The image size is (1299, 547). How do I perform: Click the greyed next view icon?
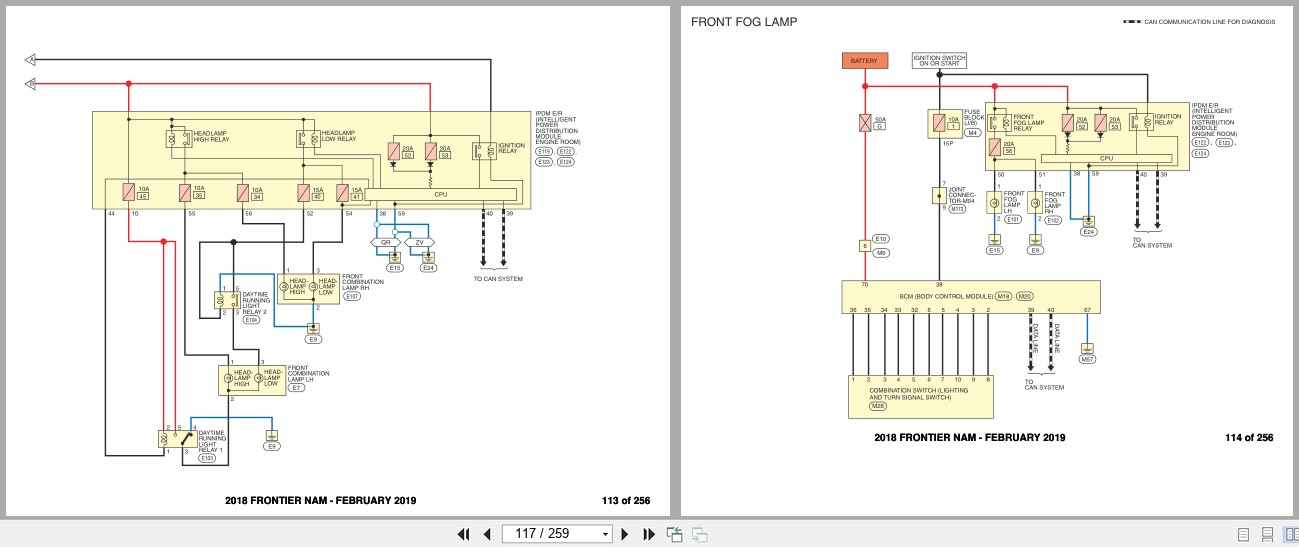[700, 534]
